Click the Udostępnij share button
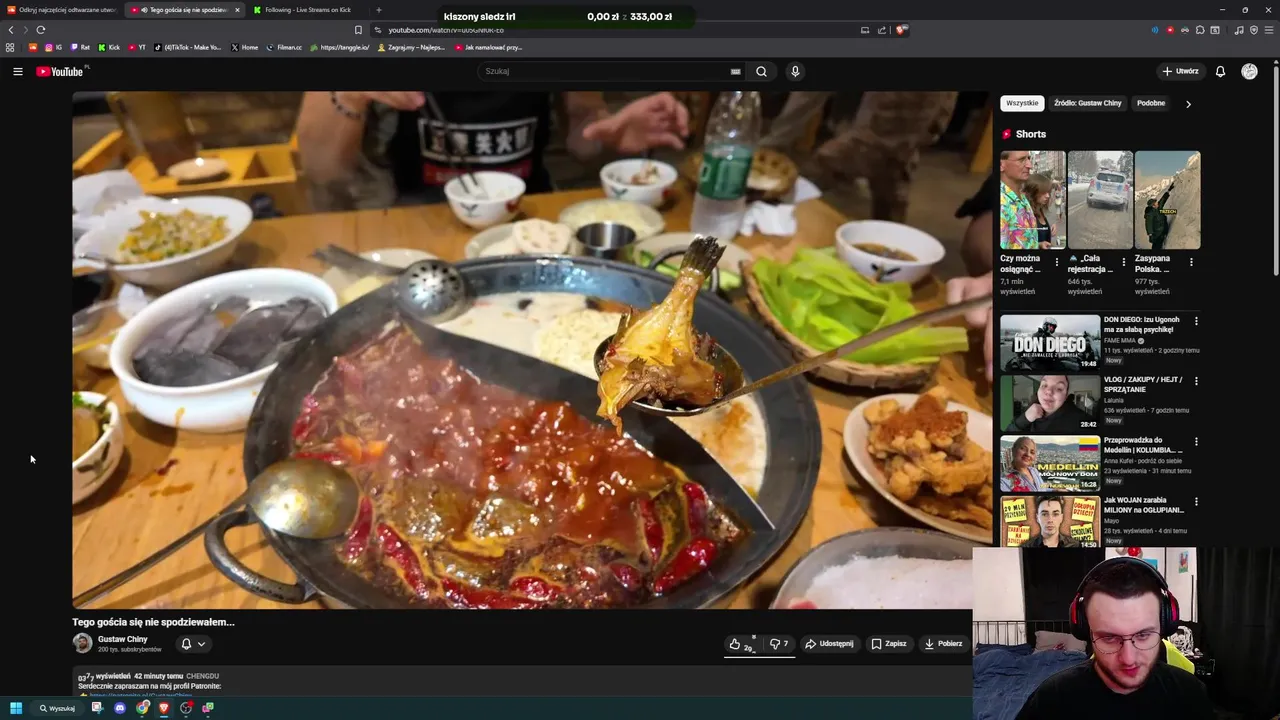This screenshot has height=720, width=1280. [829, 644]
